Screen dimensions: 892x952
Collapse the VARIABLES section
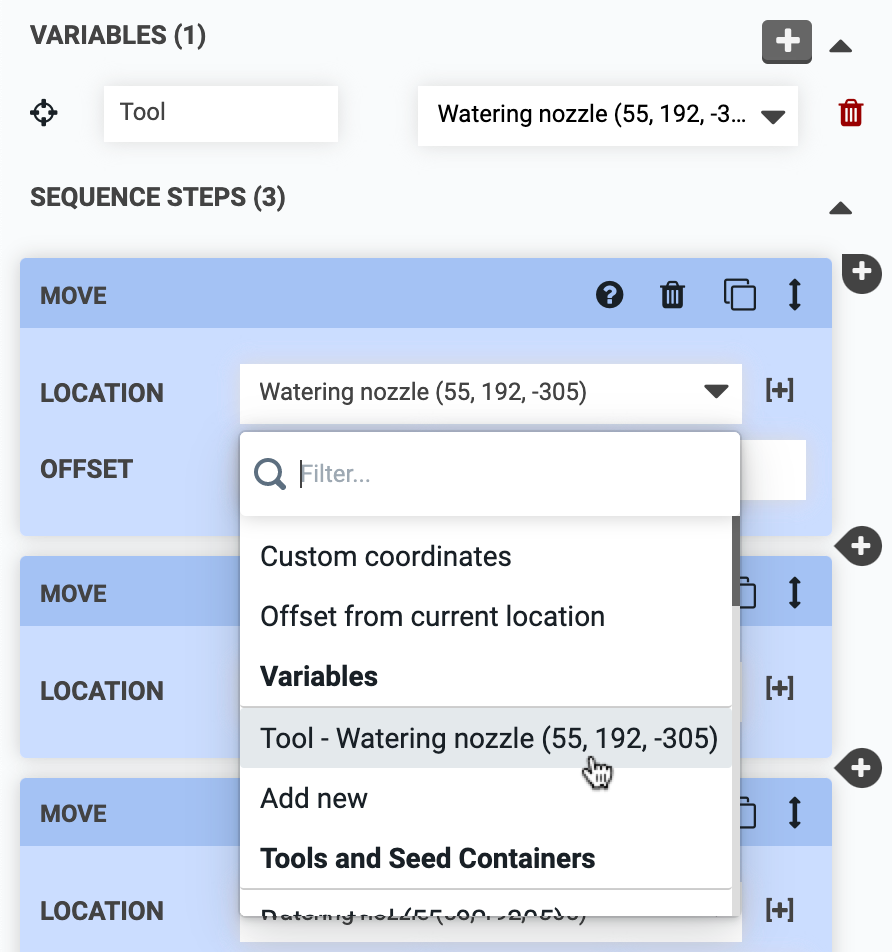[840, 45]
